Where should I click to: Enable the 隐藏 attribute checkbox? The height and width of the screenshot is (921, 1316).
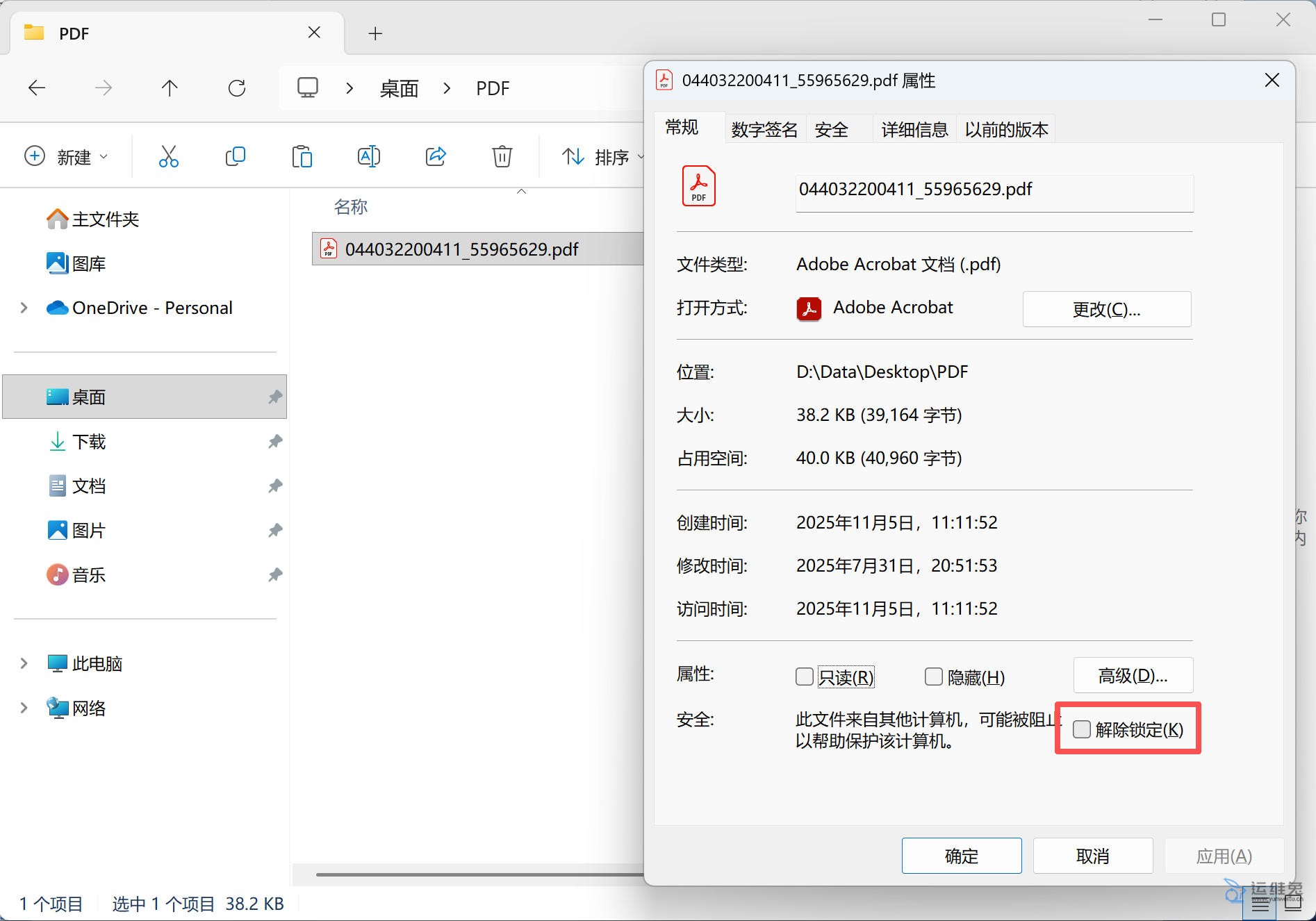click(933, 676)
